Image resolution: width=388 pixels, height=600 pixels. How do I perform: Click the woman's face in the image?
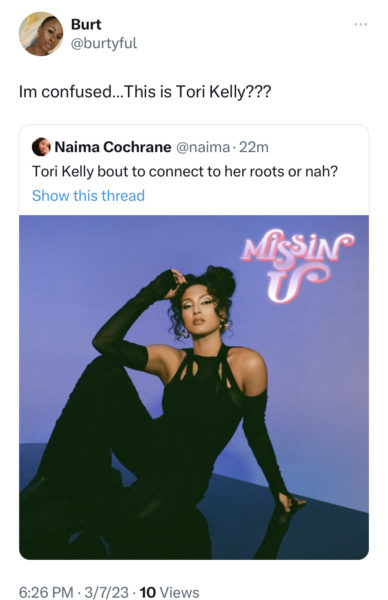point(201,308)
